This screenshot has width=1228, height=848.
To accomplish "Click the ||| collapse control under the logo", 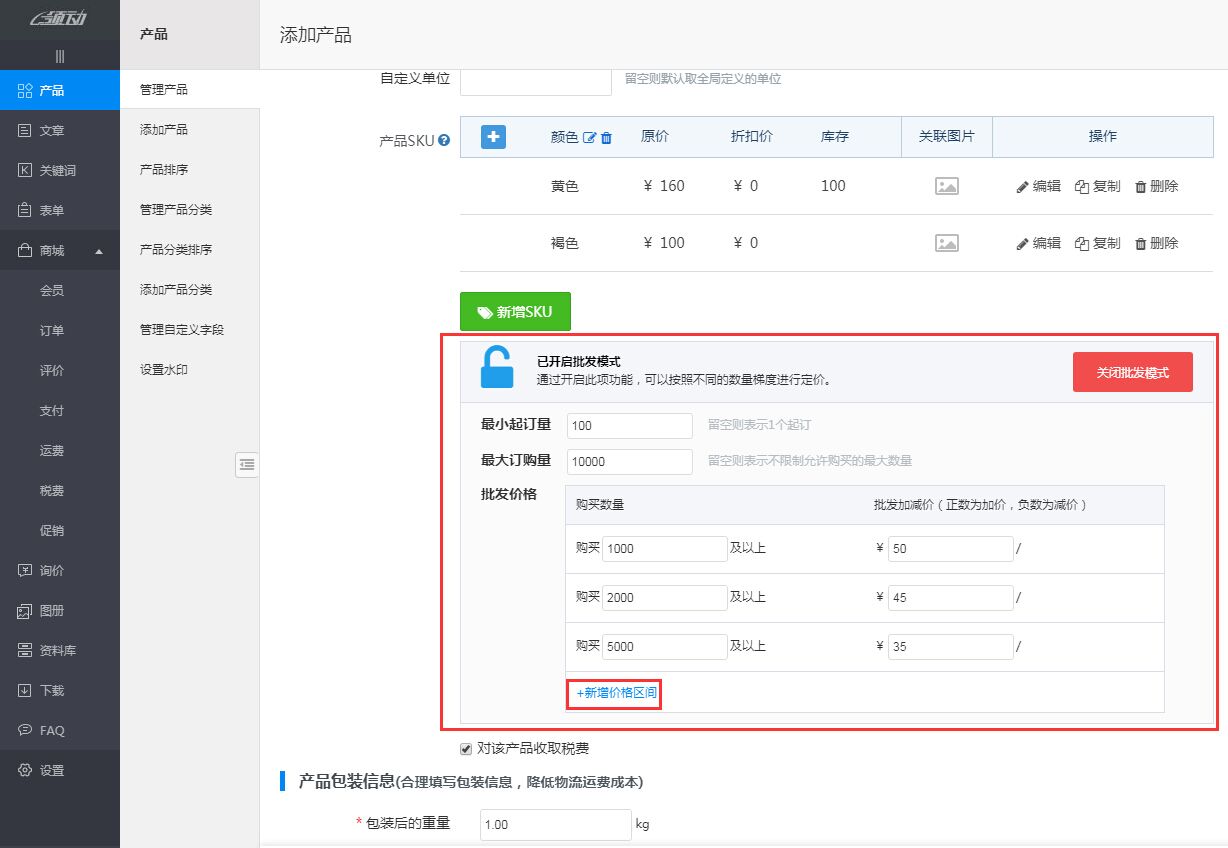I will [x=59, y=56].
